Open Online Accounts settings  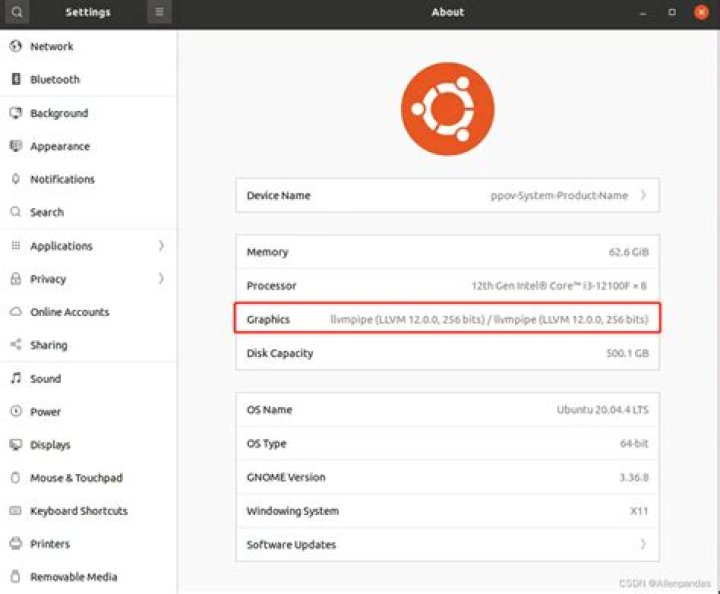pos(88,312)
